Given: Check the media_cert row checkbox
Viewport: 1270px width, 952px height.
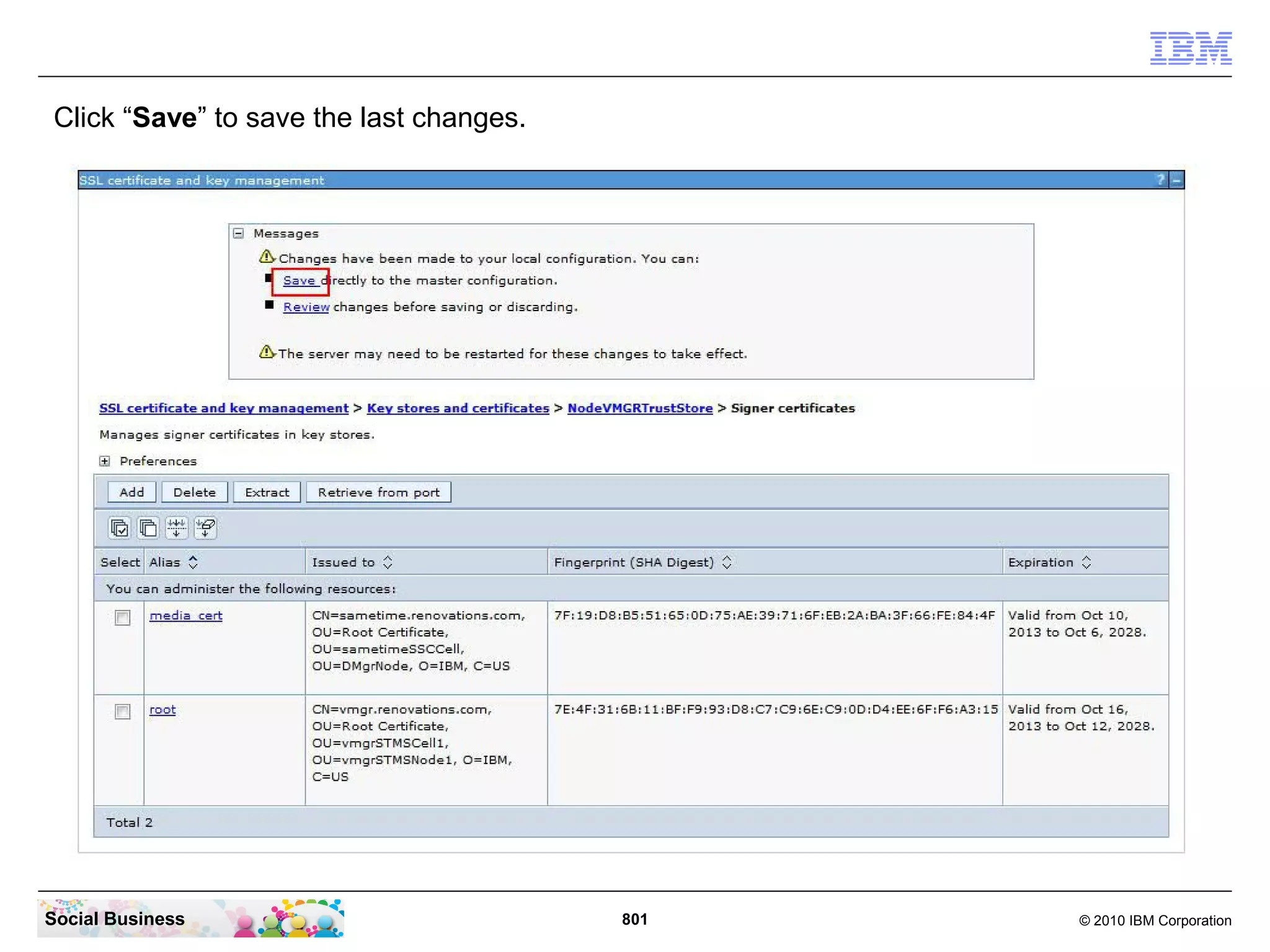Looking at the screenshot, I should [x=122, y=617].
